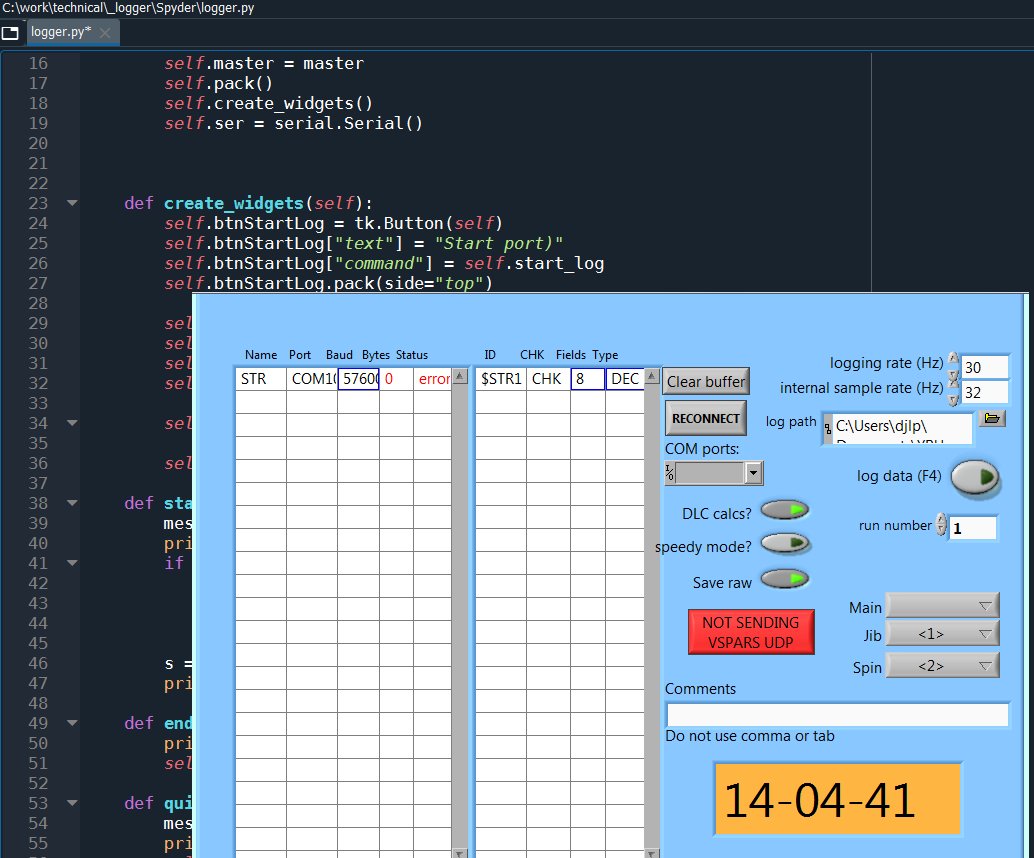Select the $STR1 ID cell

(501, 379)
